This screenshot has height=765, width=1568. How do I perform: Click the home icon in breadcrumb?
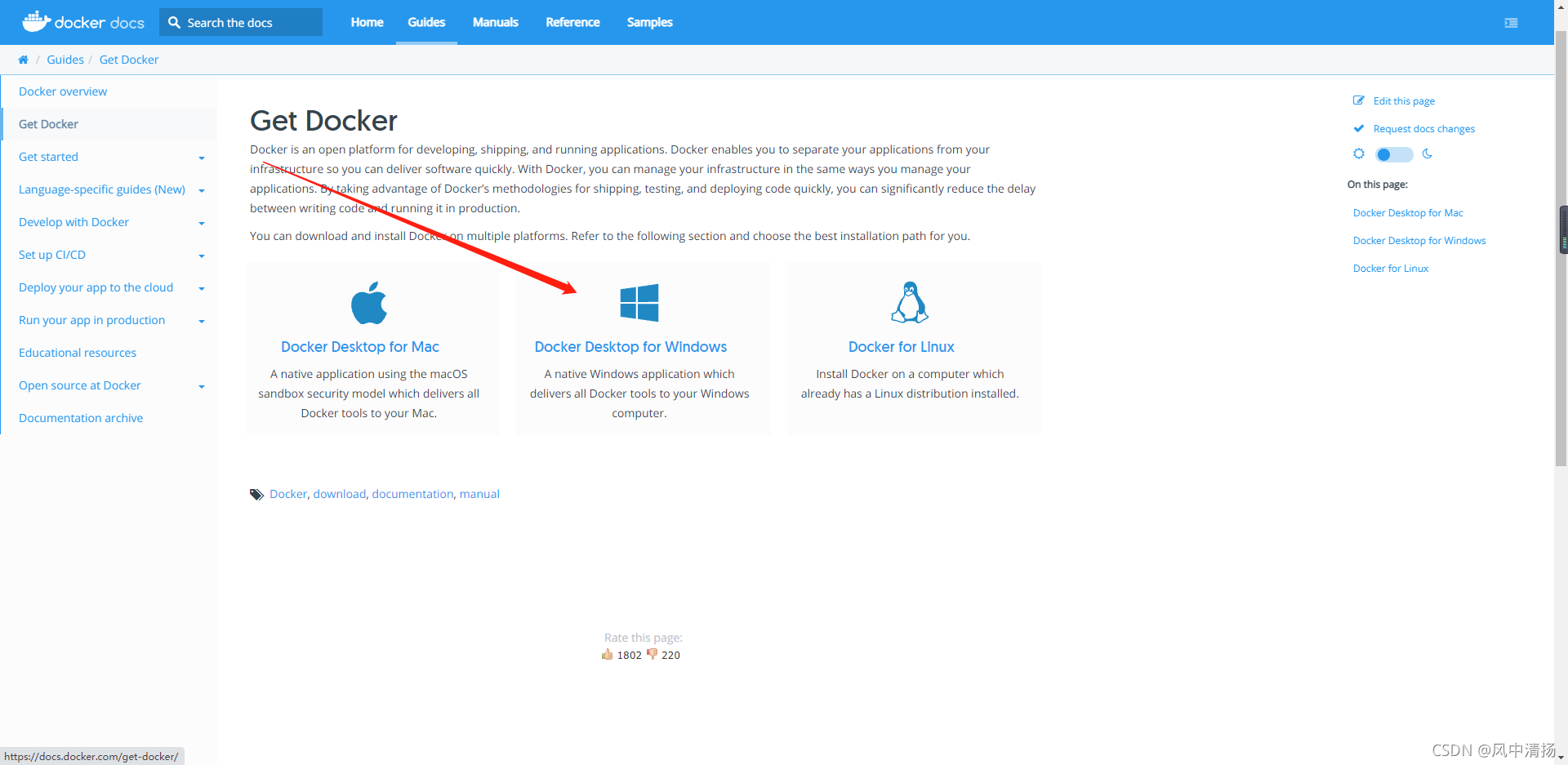pos(23,60)
